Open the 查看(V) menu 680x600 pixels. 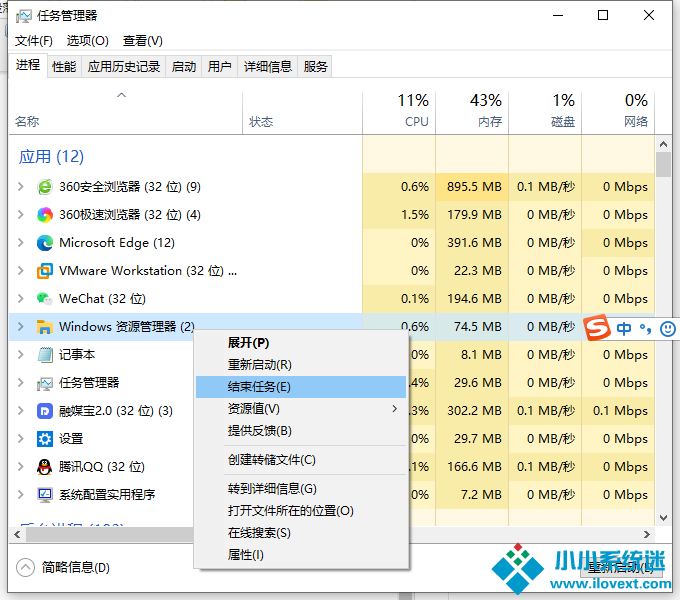click(143, 41)
